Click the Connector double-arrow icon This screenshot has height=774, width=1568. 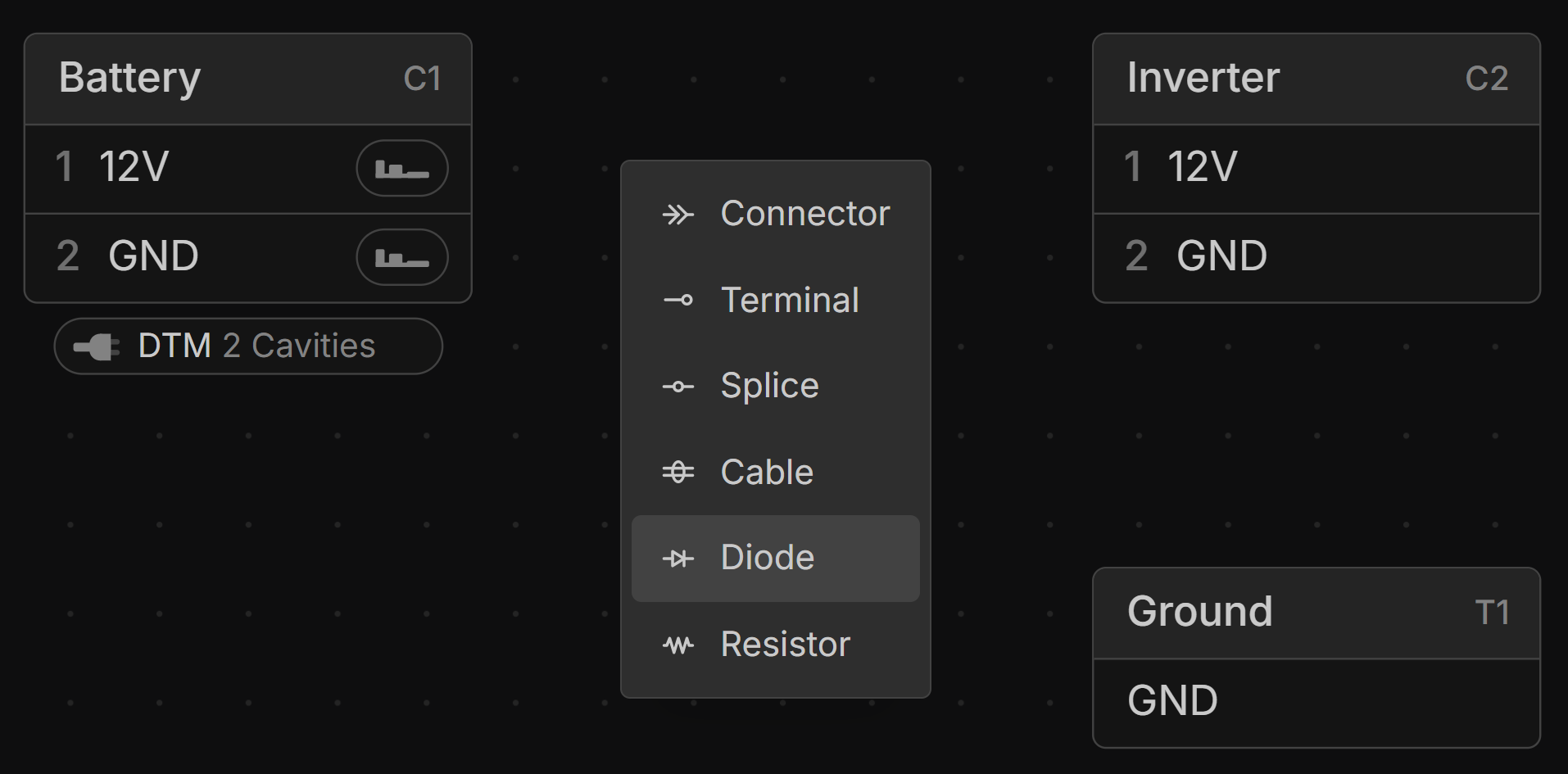(x=678, y=215)
